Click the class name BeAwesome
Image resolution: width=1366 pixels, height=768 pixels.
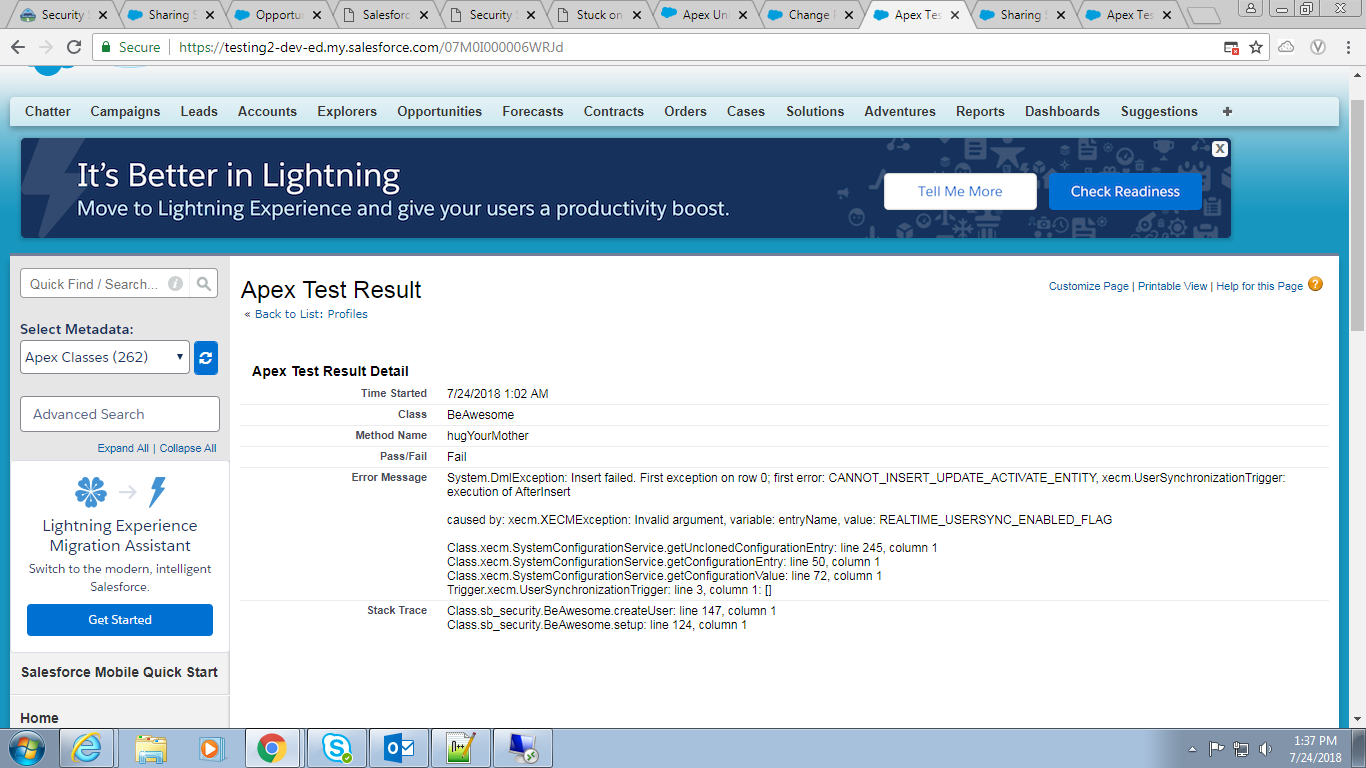coord(481,414)
